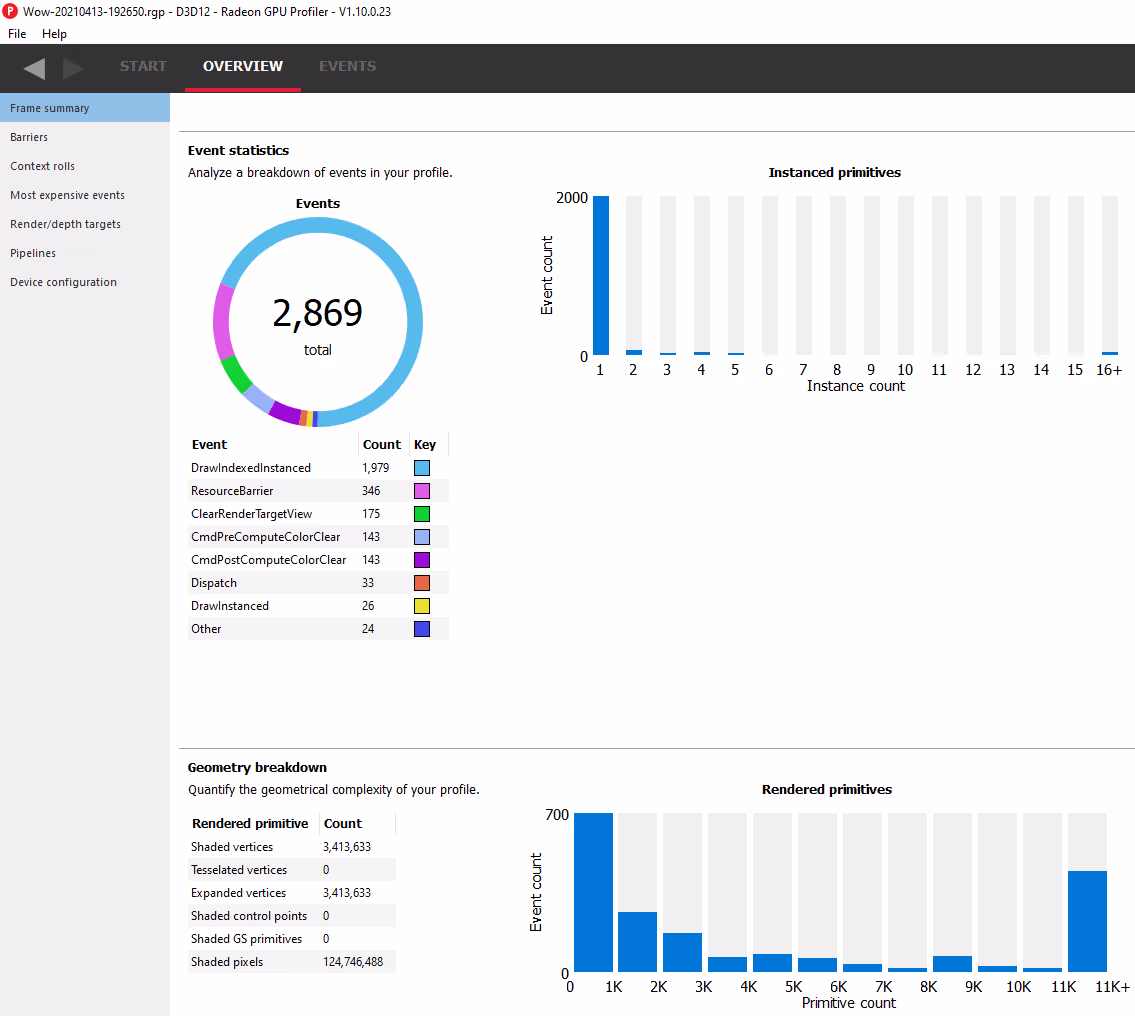The height and width of the screenshot is (1016, 1135).
Task: Click the Count column header in events table
Action: pyautogui.click(x=381, y=445)
